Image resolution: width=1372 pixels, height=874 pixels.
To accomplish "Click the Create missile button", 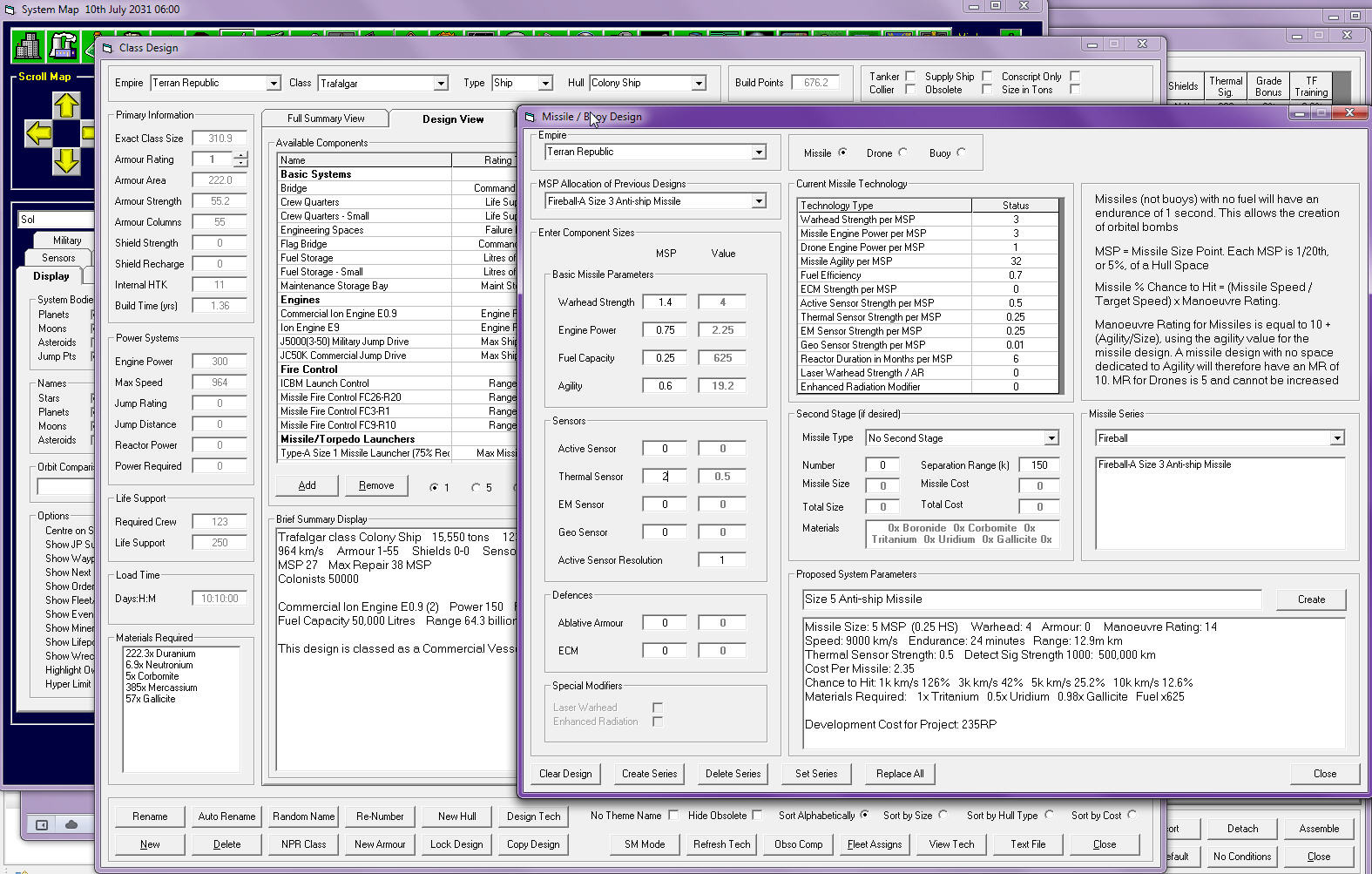I will pos(1311,600).
